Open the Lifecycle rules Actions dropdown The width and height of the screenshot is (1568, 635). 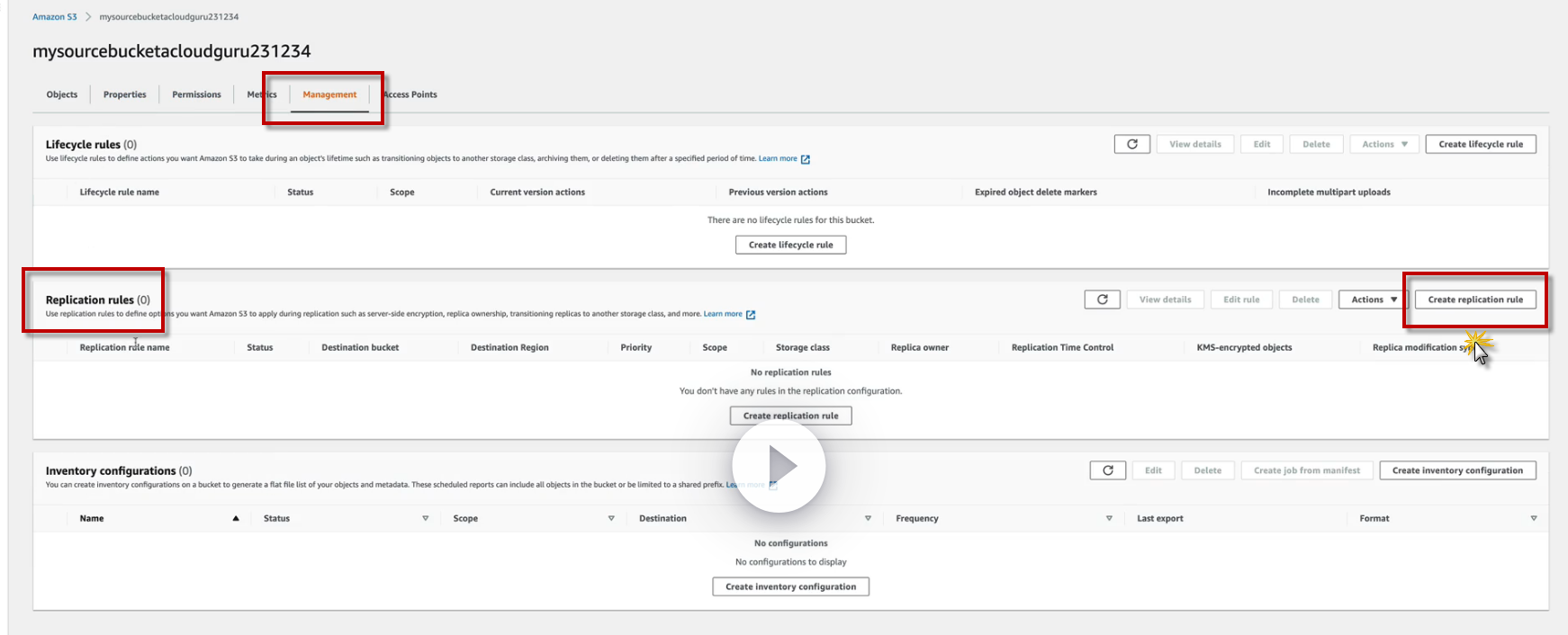[x=1384, y=144]
